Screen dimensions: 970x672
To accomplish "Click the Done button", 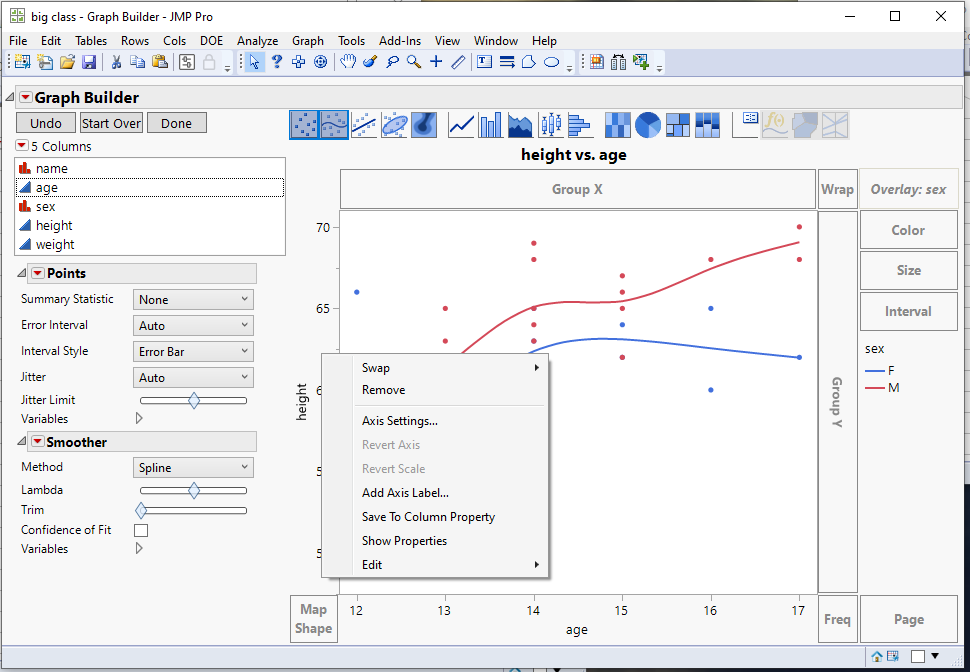I will 176,122.
